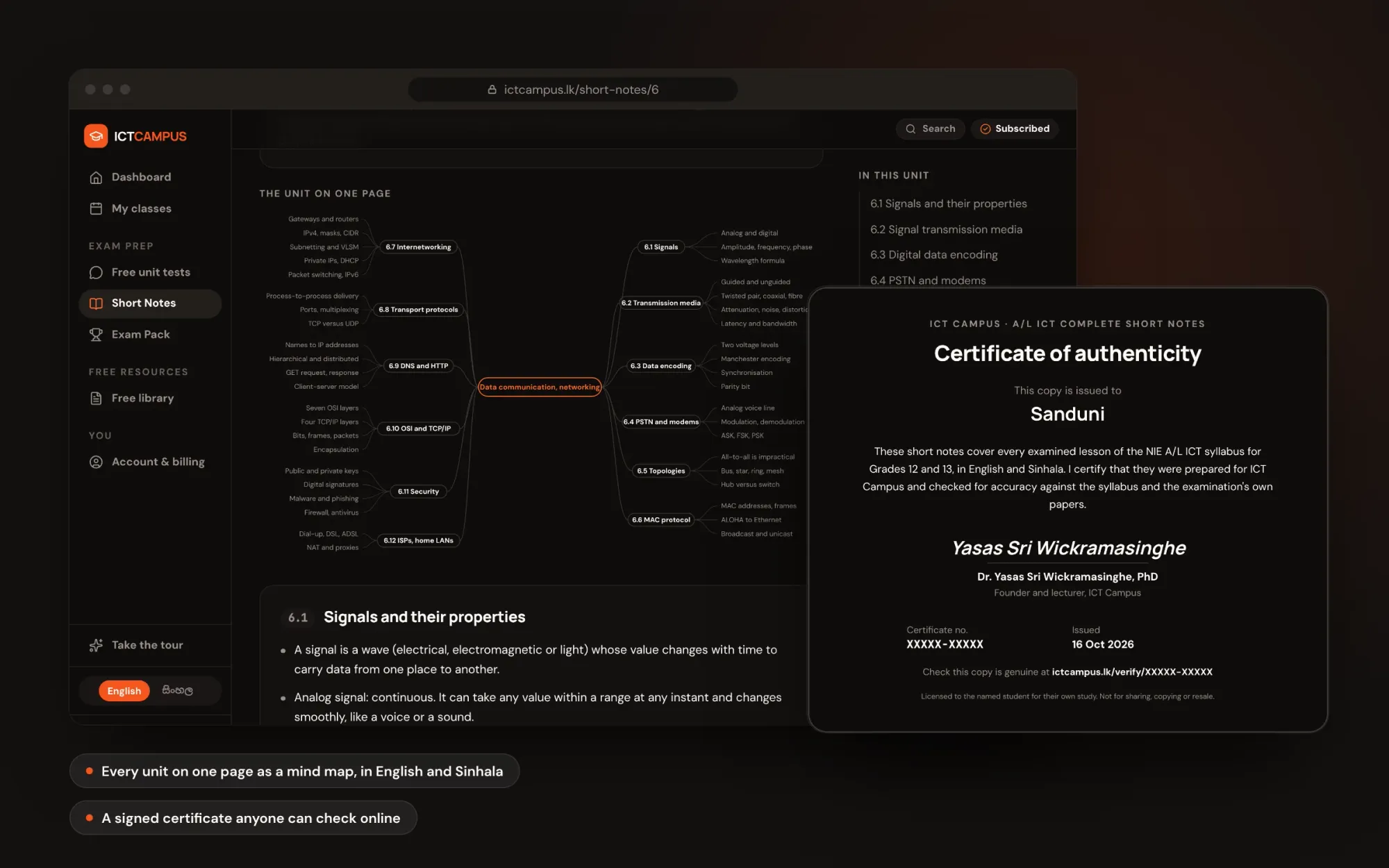Click the Account & billing user icon

click(96, 462)
